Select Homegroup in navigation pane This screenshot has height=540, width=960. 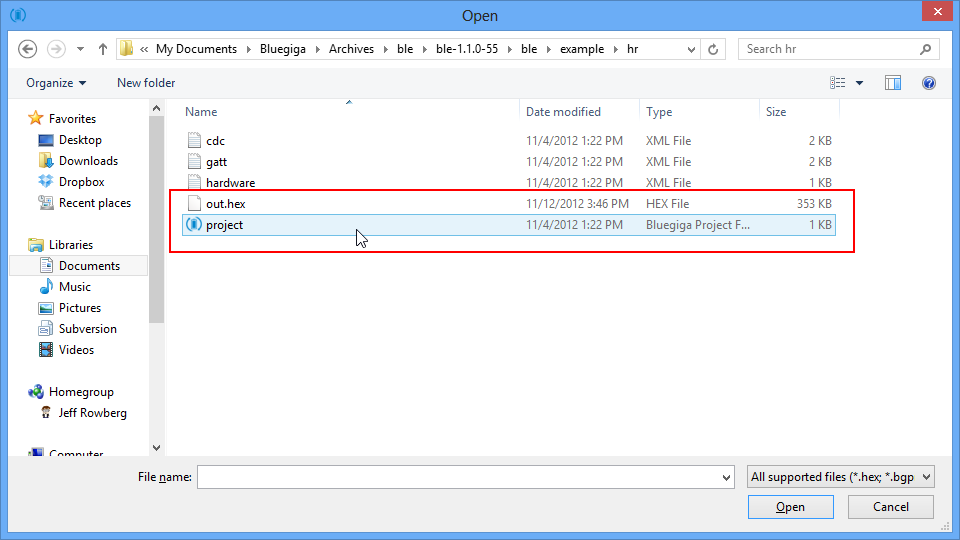point(81,392)
